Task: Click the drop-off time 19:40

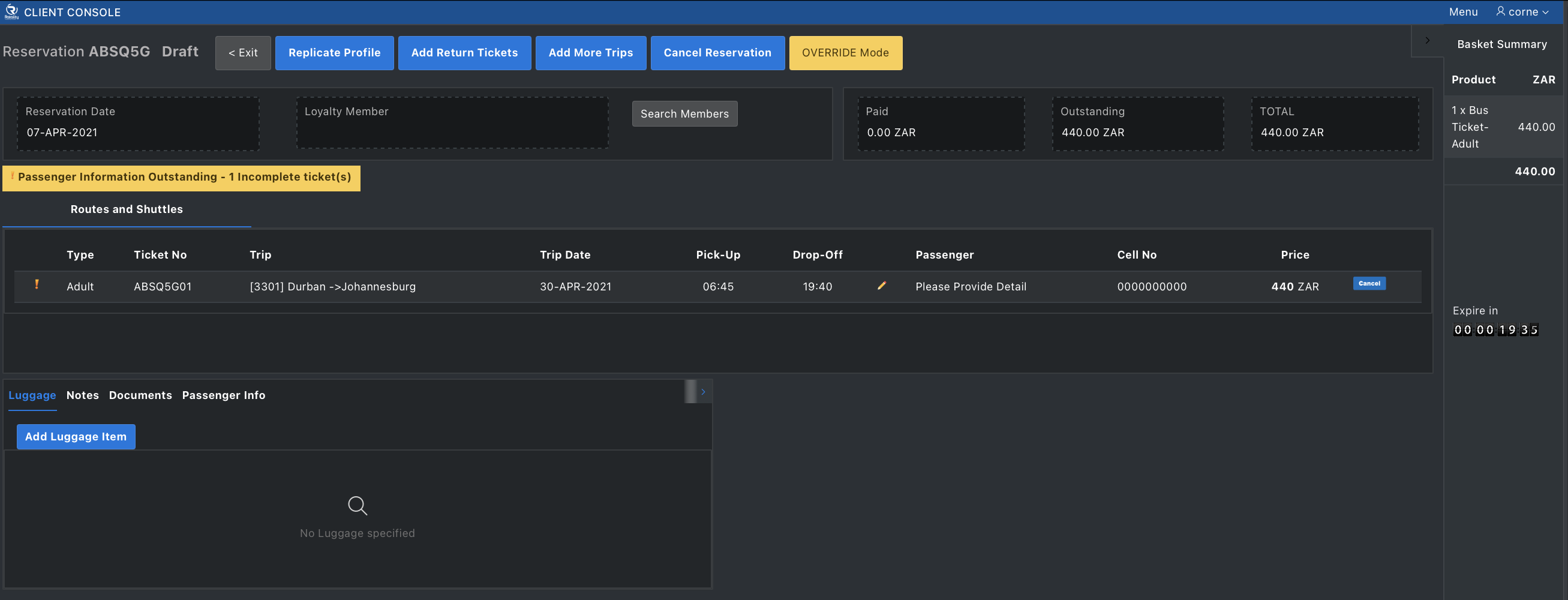Action: (x=817, y=287)
